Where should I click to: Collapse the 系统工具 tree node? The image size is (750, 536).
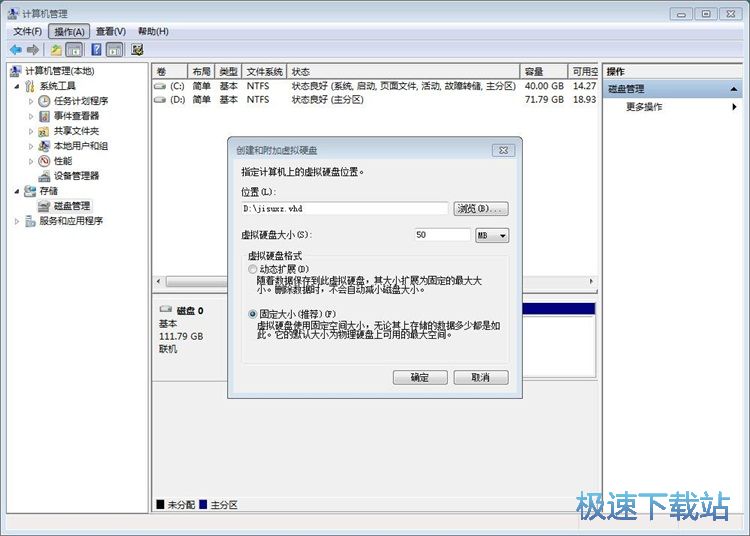(x=17, y=87)
